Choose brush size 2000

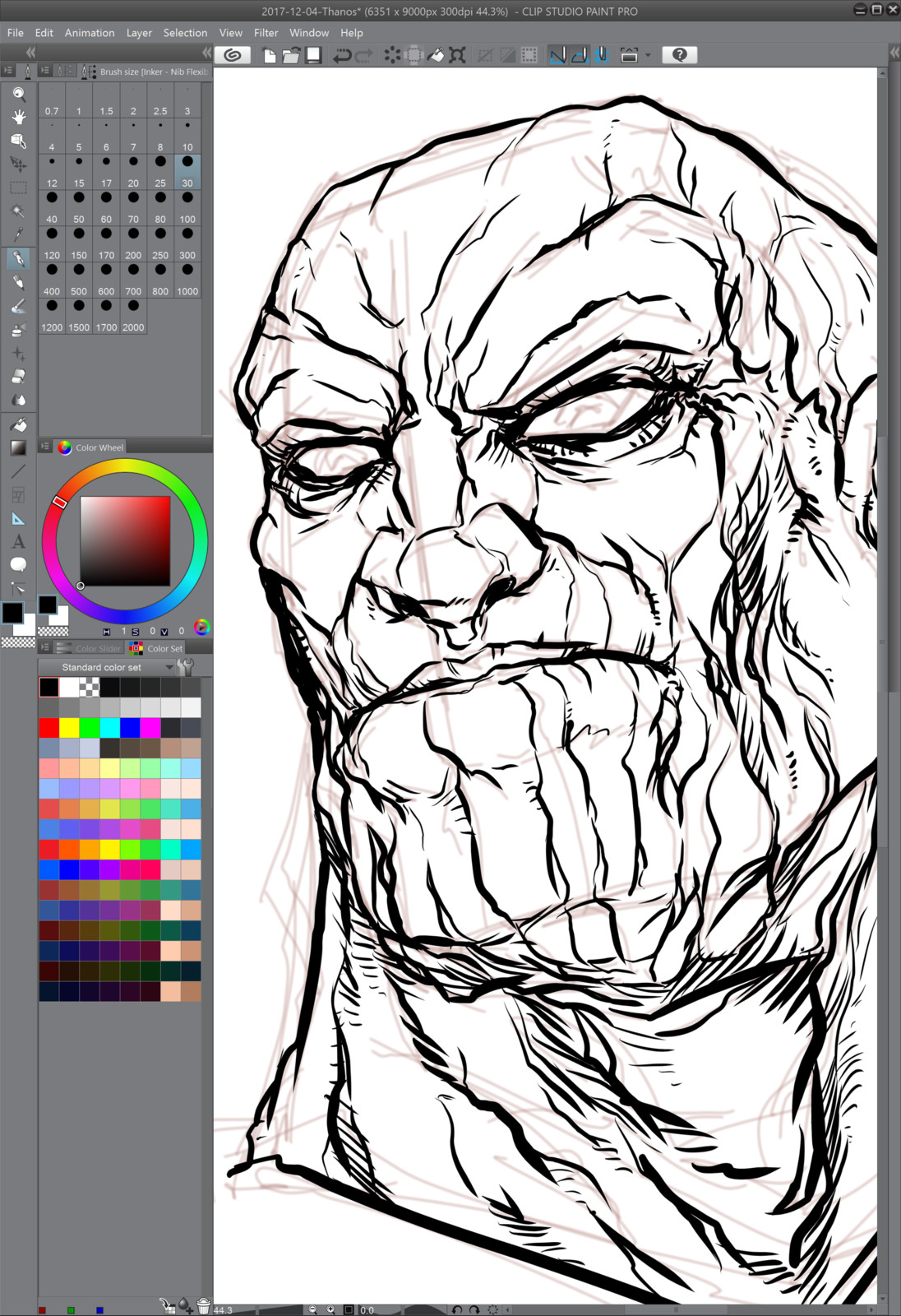tap(133, 316)
